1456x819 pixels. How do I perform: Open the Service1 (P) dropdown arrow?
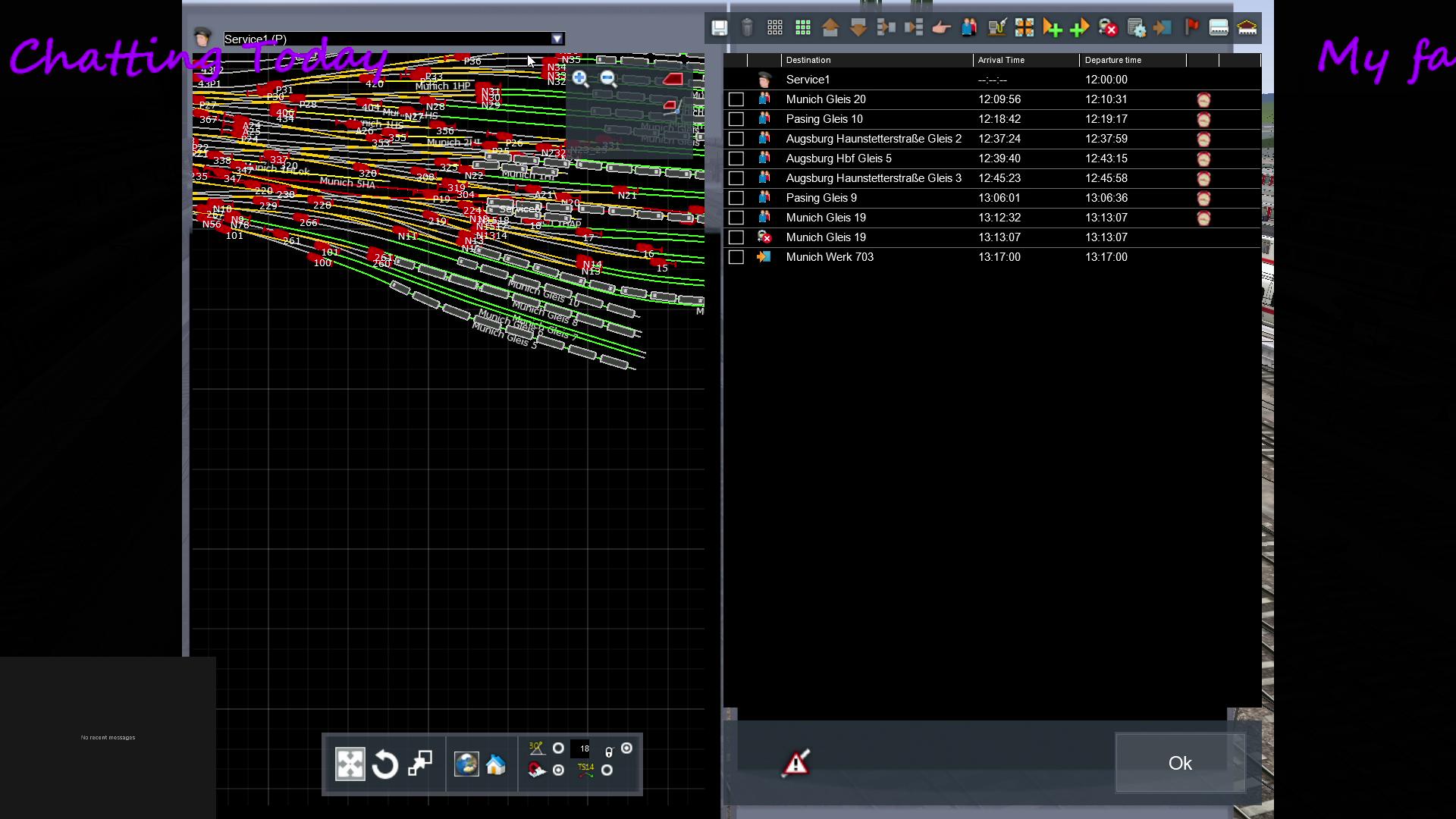[x=557, y=39]
